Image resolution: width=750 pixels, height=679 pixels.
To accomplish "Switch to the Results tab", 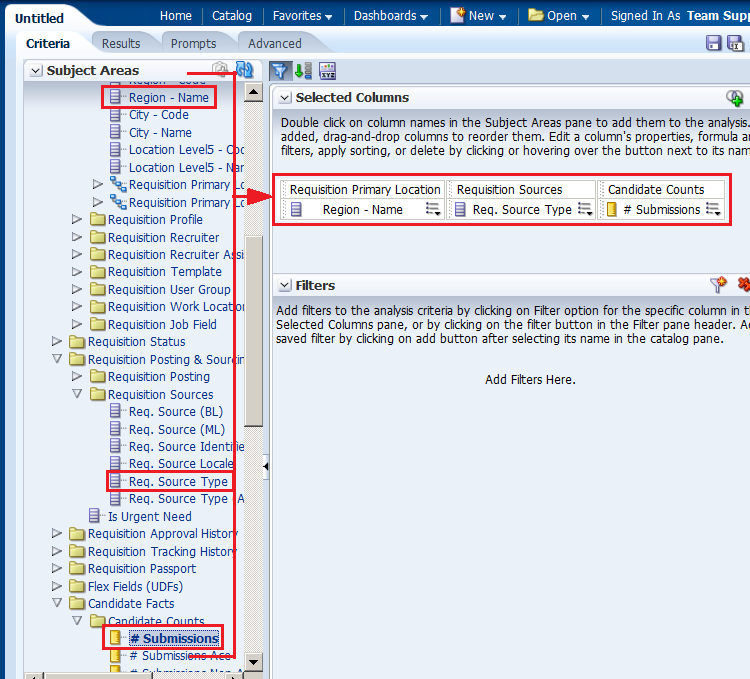I will [x=121, y=44].
